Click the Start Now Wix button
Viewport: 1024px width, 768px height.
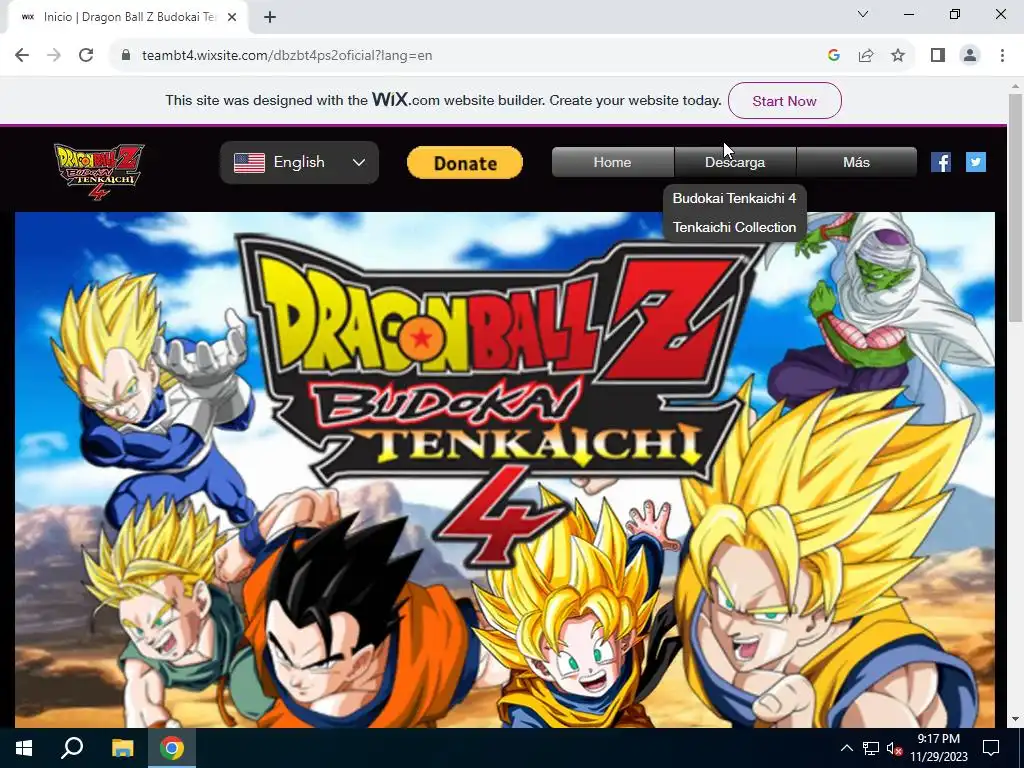(x=784, y=101)
